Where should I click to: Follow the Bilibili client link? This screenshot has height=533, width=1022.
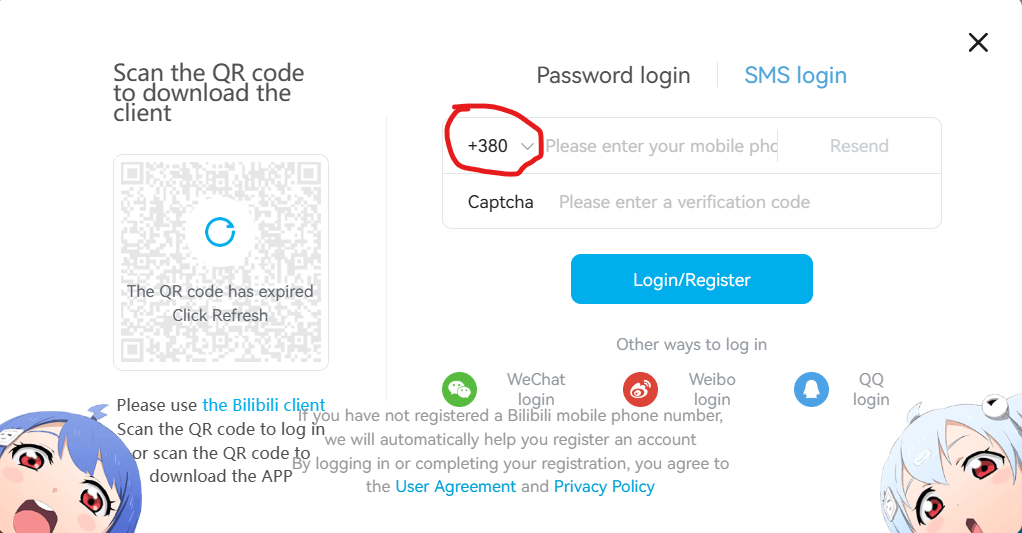(x=264, y=405)
